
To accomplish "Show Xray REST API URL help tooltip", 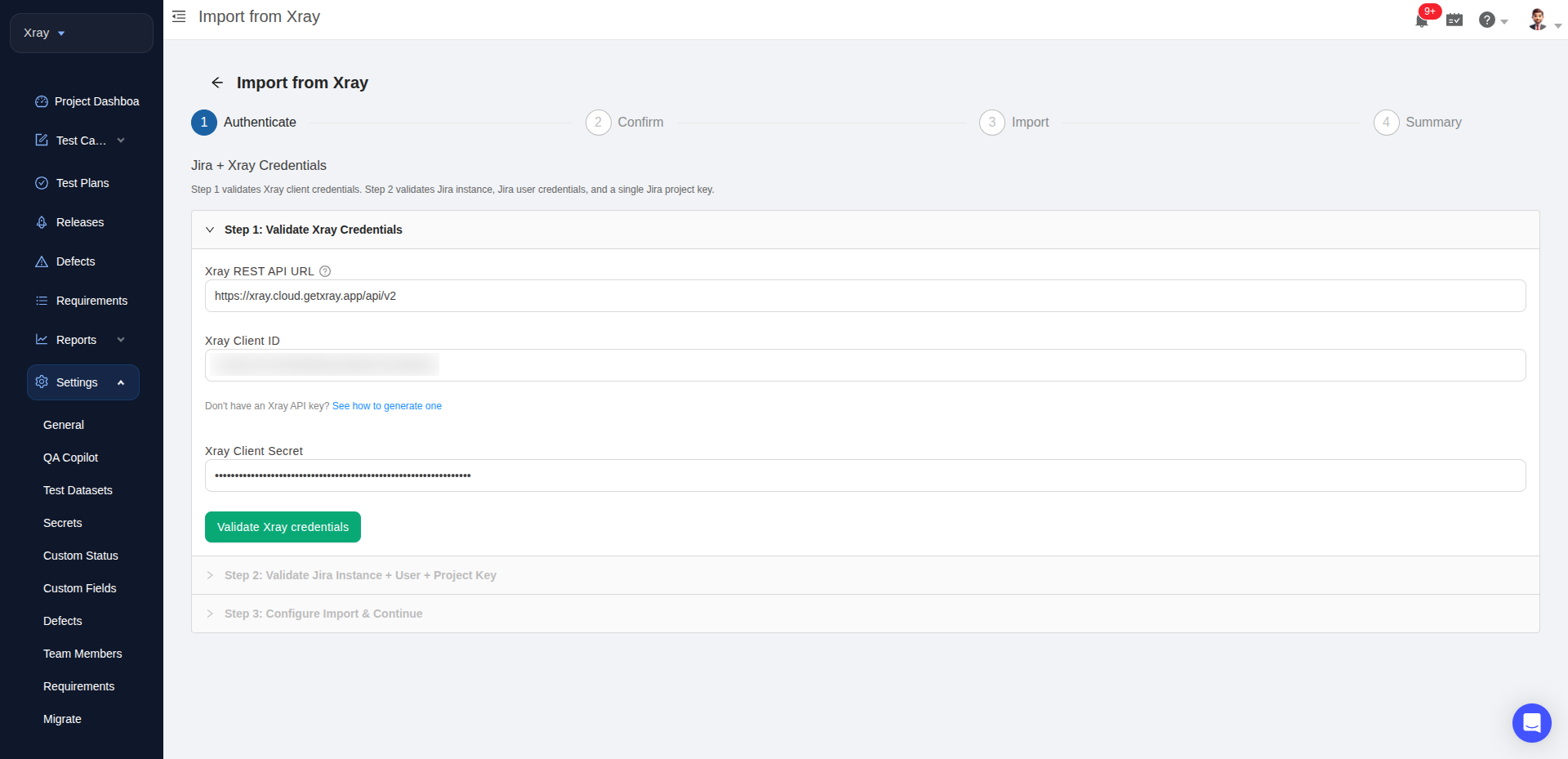I will click(325, 271).
